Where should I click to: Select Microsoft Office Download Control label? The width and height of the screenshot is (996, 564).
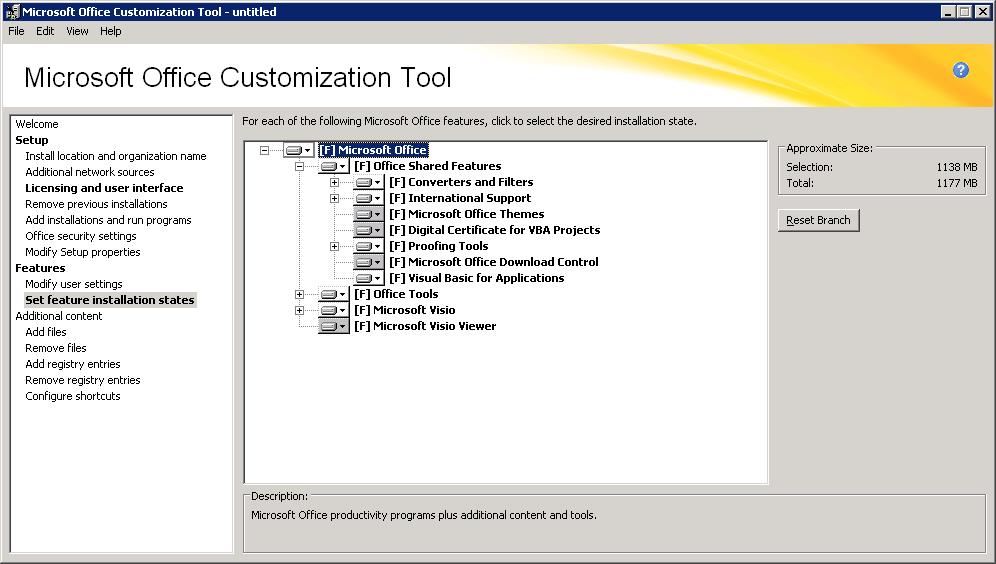(x=494, y=262)
